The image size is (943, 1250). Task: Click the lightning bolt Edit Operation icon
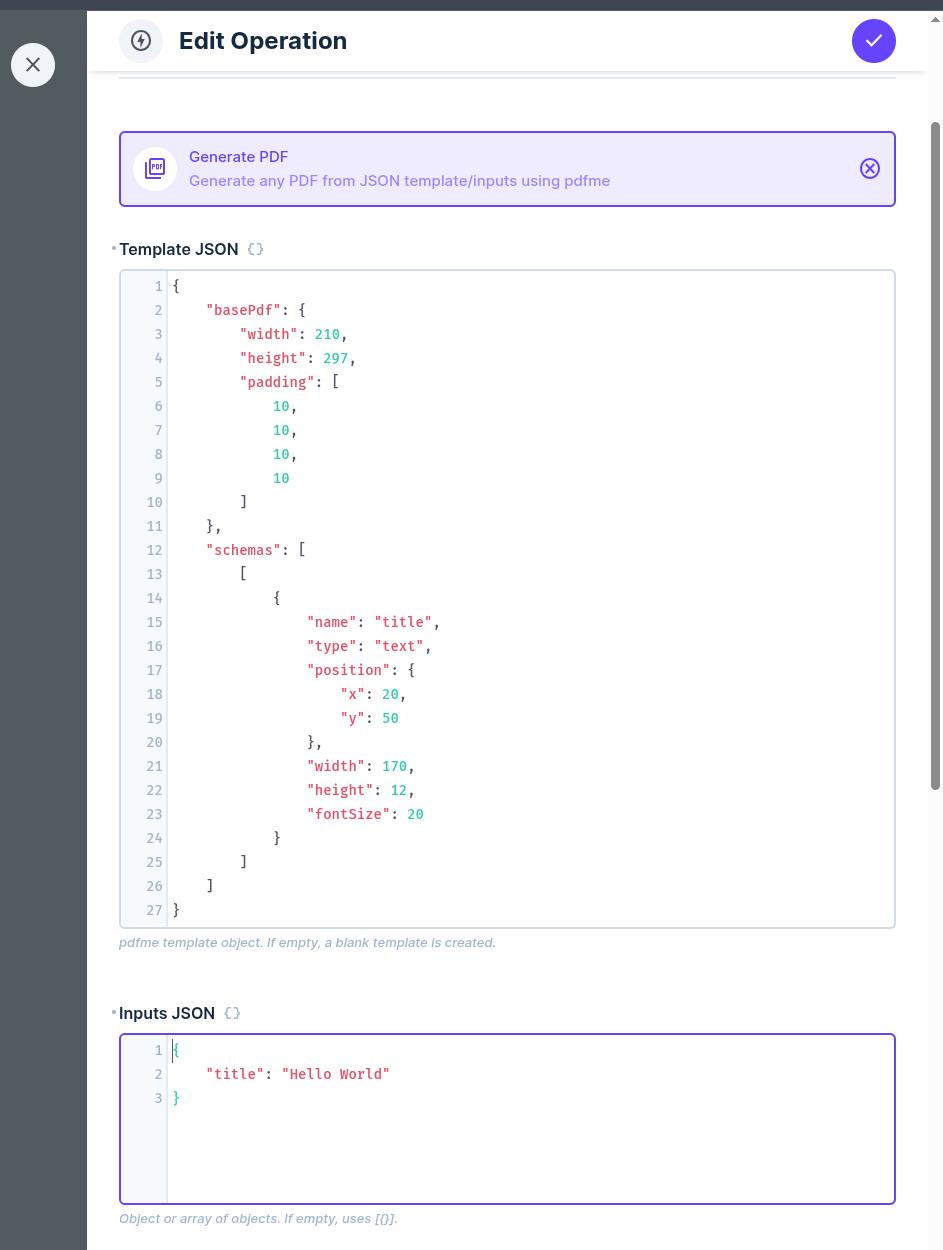[x=140, y=41]
